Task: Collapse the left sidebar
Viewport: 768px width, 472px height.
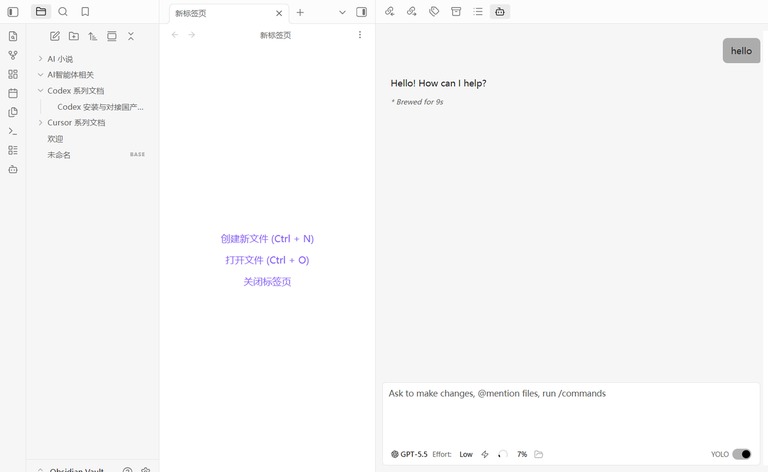Action: pyautogui.click(x=13, y=12)
